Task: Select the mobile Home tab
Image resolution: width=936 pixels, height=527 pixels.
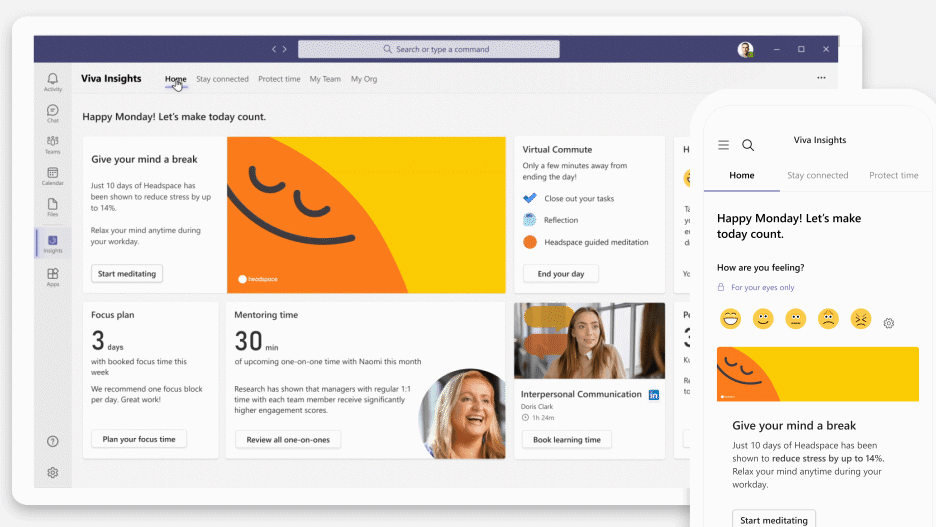Action: coord(741,175)
